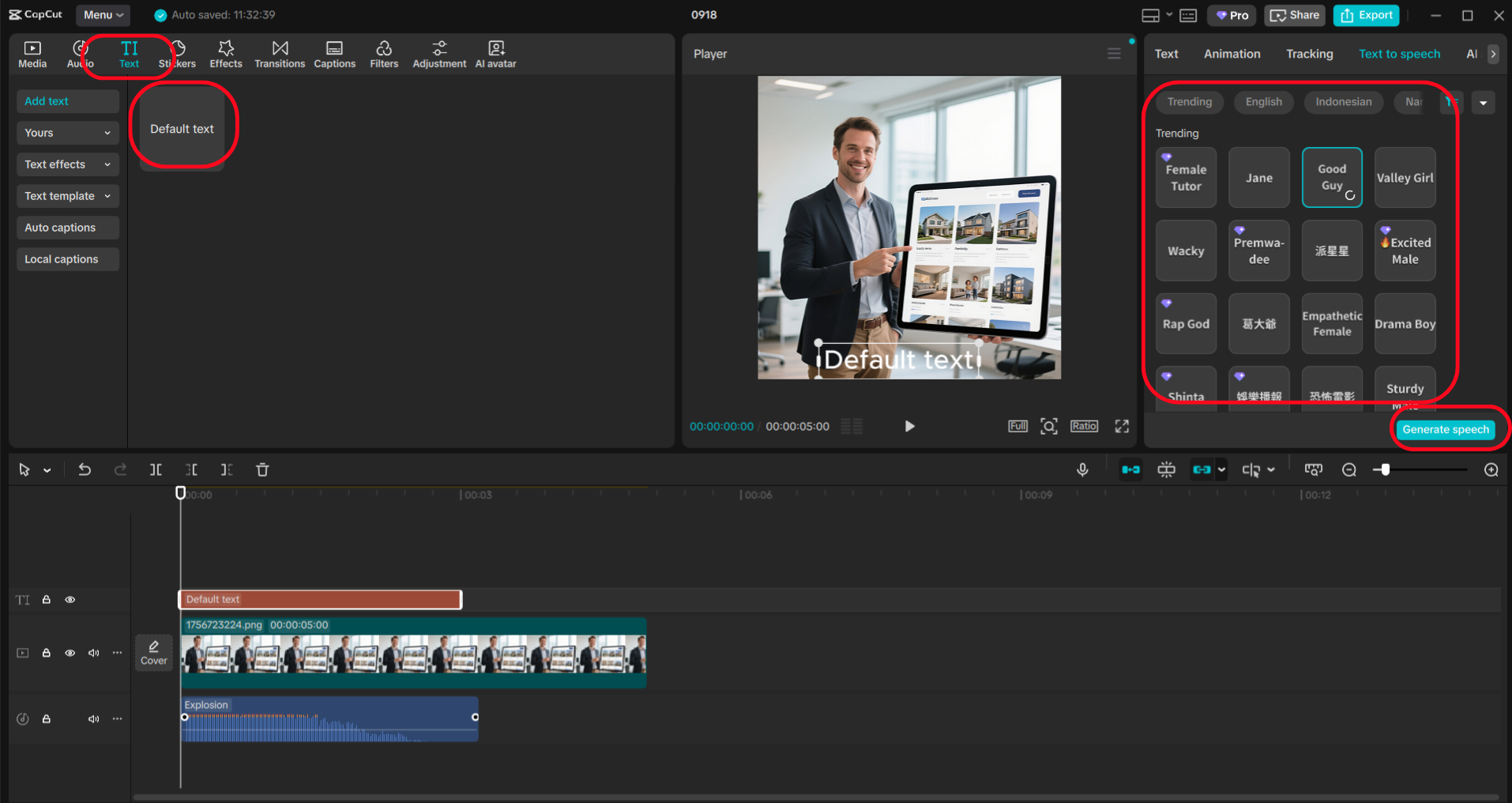Lock the Explosion audio track
The image size is (1512, 803).
(47, 718)
